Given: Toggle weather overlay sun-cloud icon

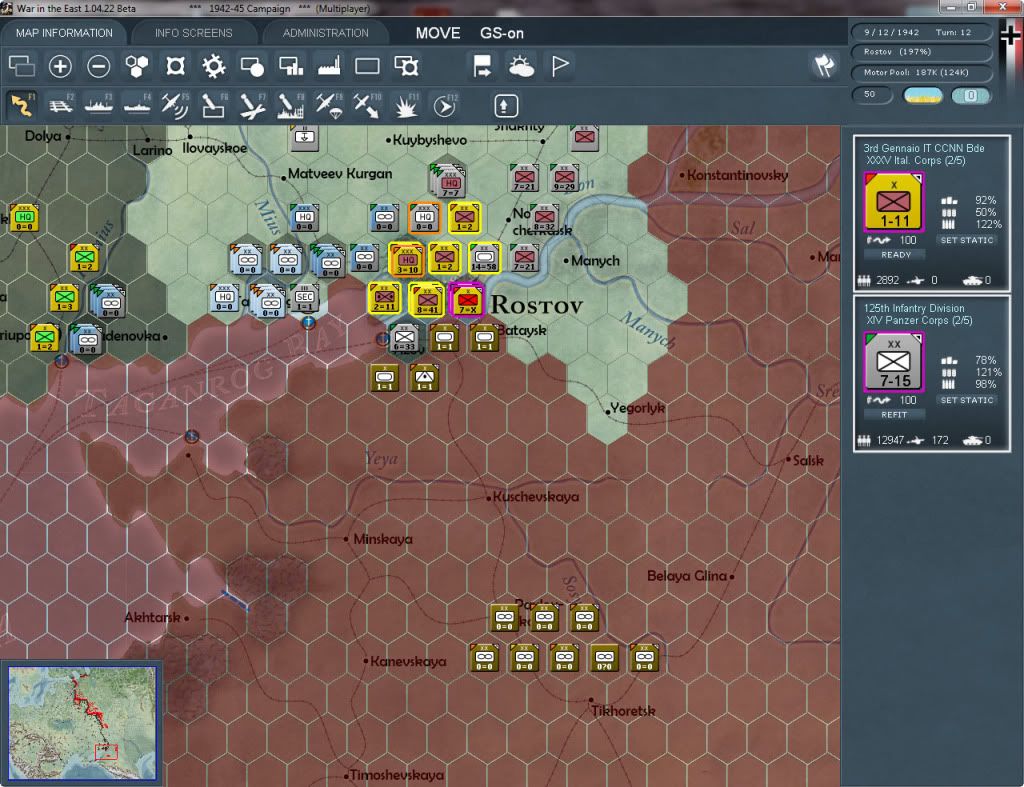Looking at the screenshot, I should [521, 66].
